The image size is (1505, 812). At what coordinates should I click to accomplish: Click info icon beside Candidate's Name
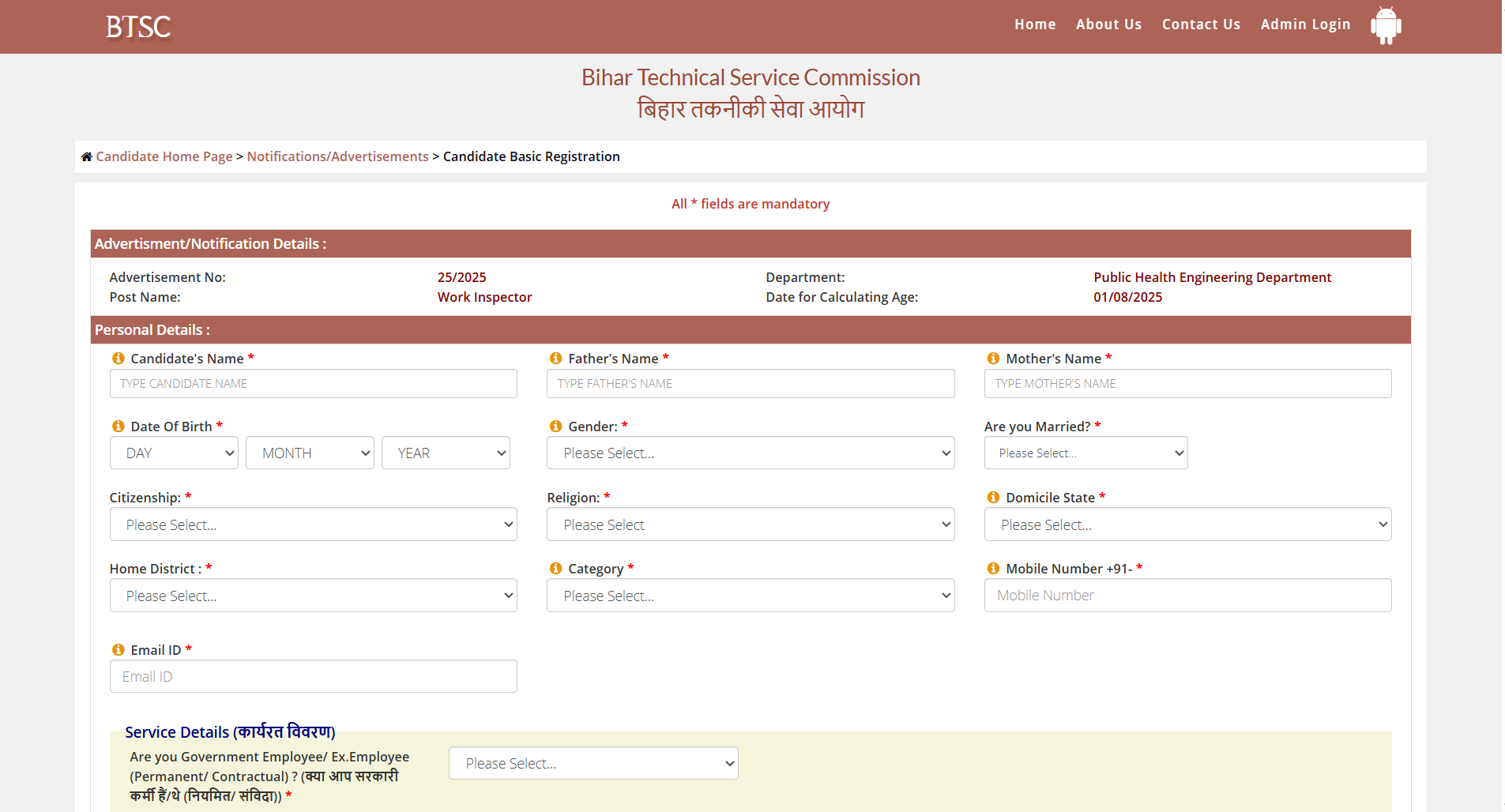tap(119, 359)
